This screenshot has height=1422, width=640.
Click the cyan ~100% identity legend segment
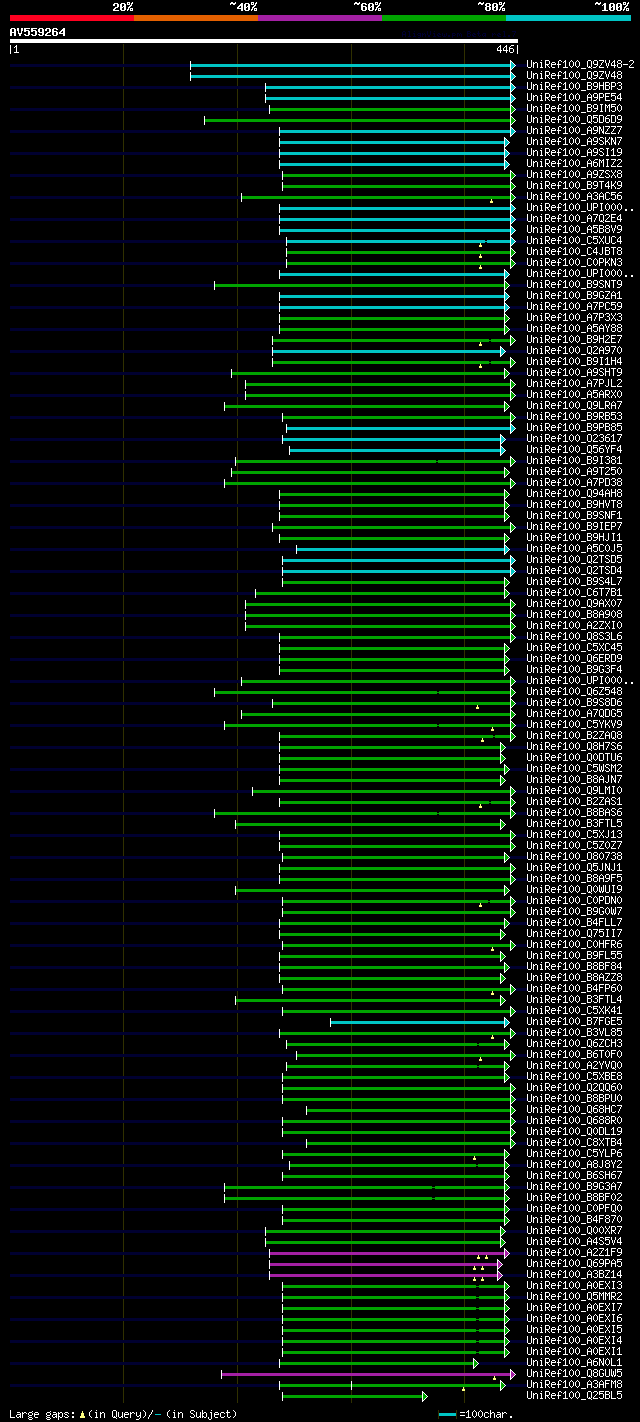568,17
